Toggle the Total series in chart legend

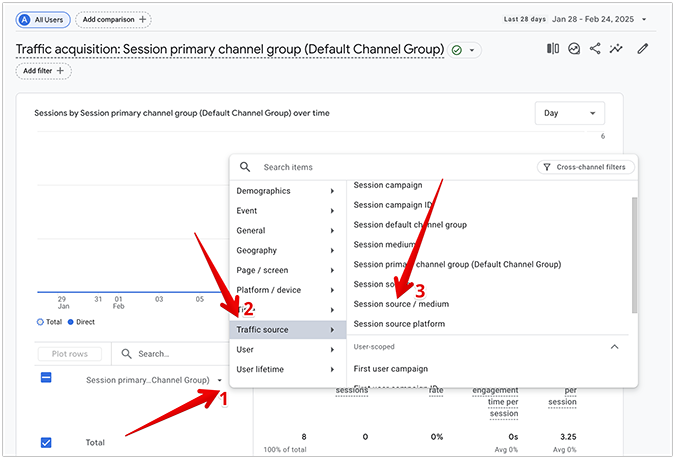pyautogui.click(x=49, y=322)
